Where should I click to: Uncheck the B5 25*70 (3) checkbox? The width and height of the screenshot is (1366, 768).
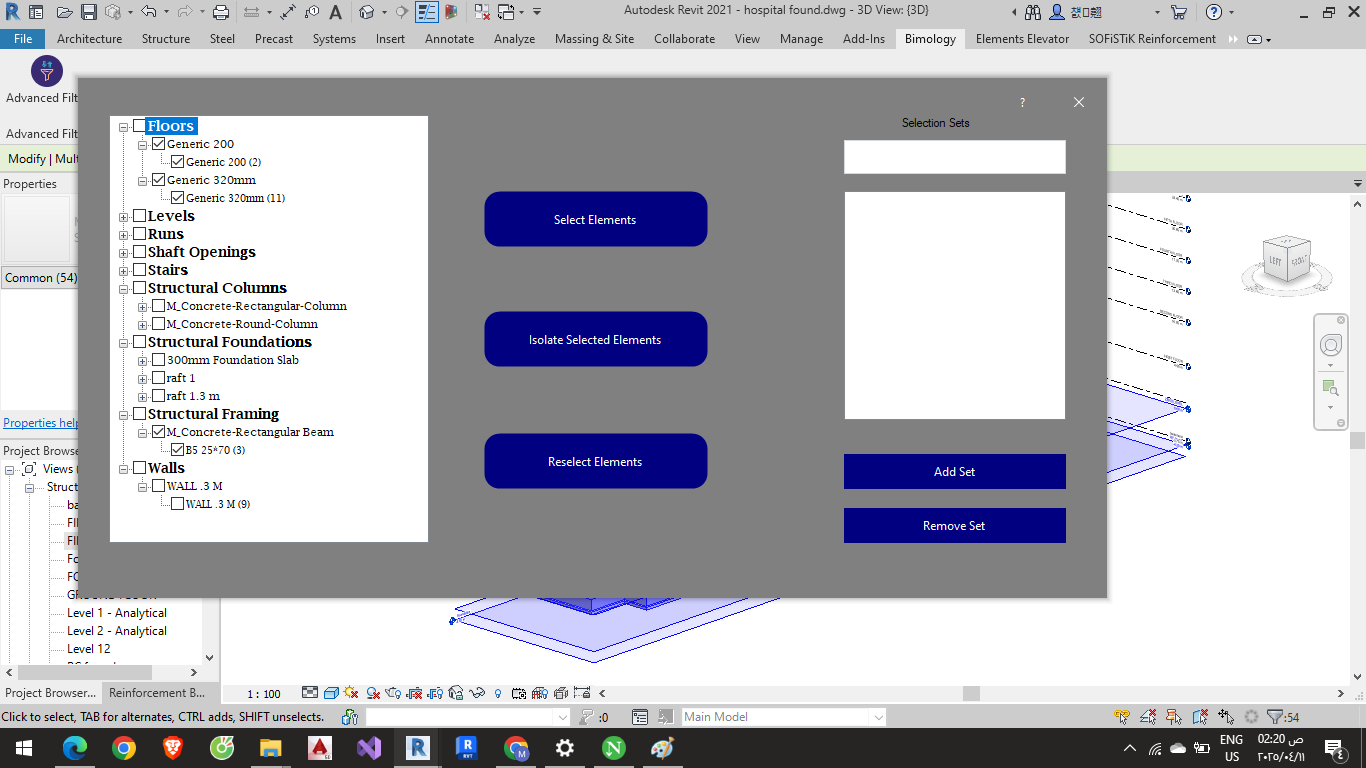coord(177,450)
